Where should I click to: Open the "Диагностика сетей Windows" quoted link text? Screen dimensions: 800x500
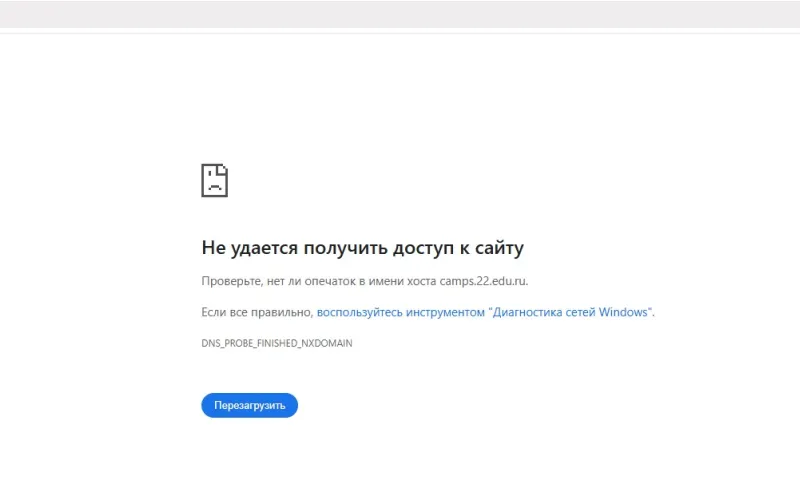pyautogui.click(x=570, y=312)
